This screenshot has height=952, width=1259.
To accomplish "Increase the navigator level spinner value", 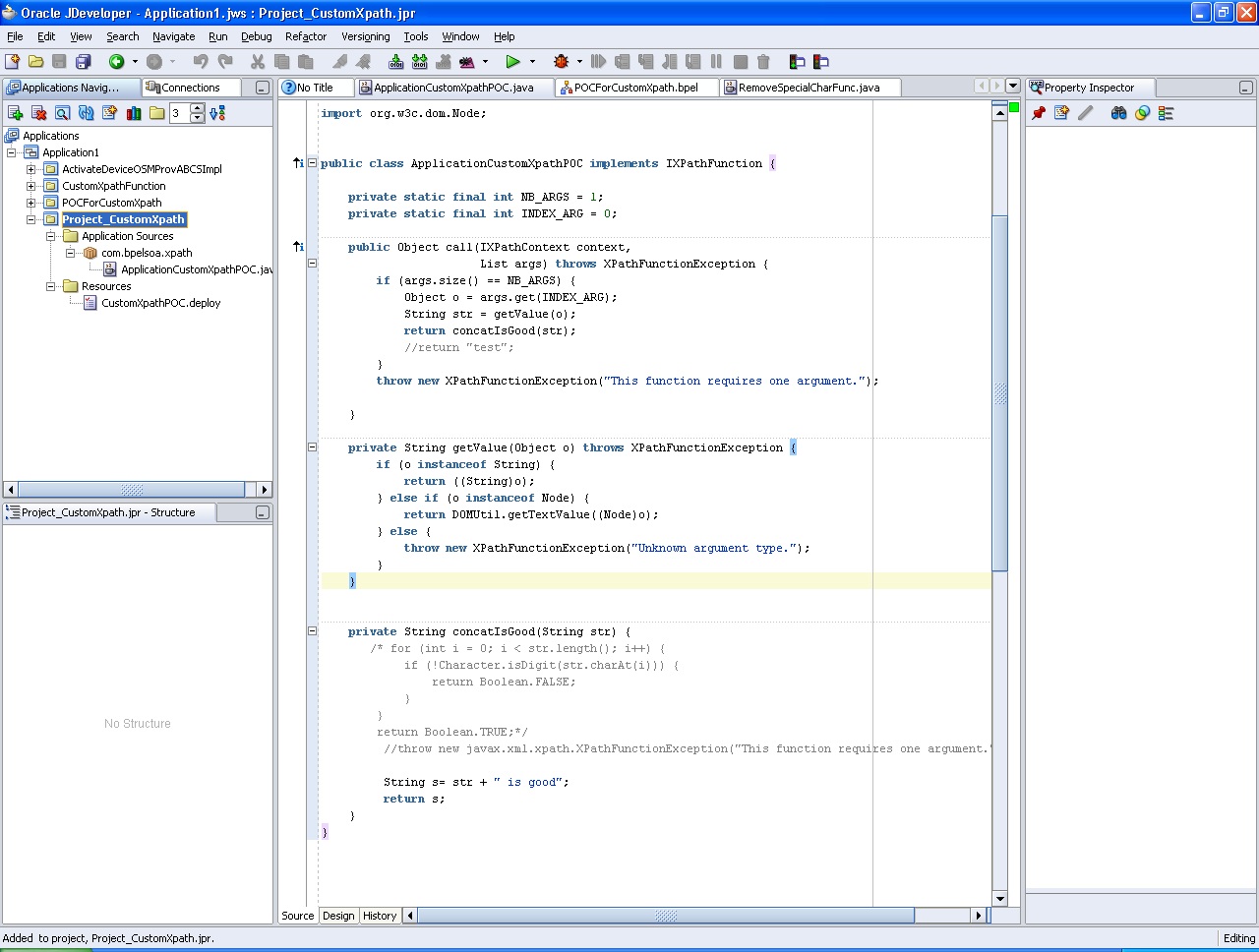I will [197, 108].
